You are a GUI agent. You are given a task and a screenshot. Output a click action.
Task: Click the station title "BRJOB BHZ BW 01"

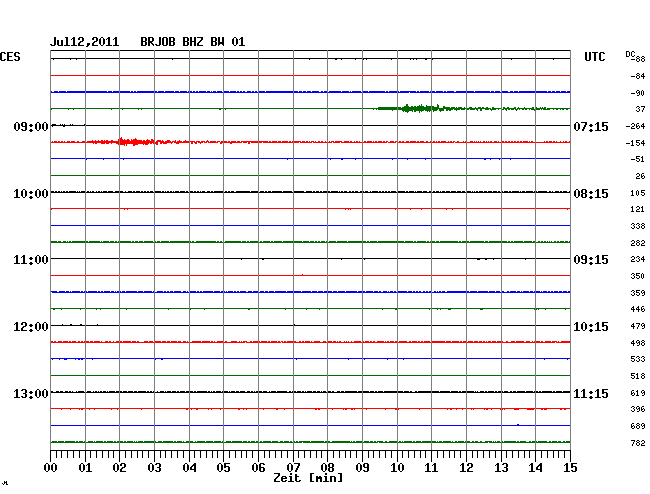[x=193, y=42]
